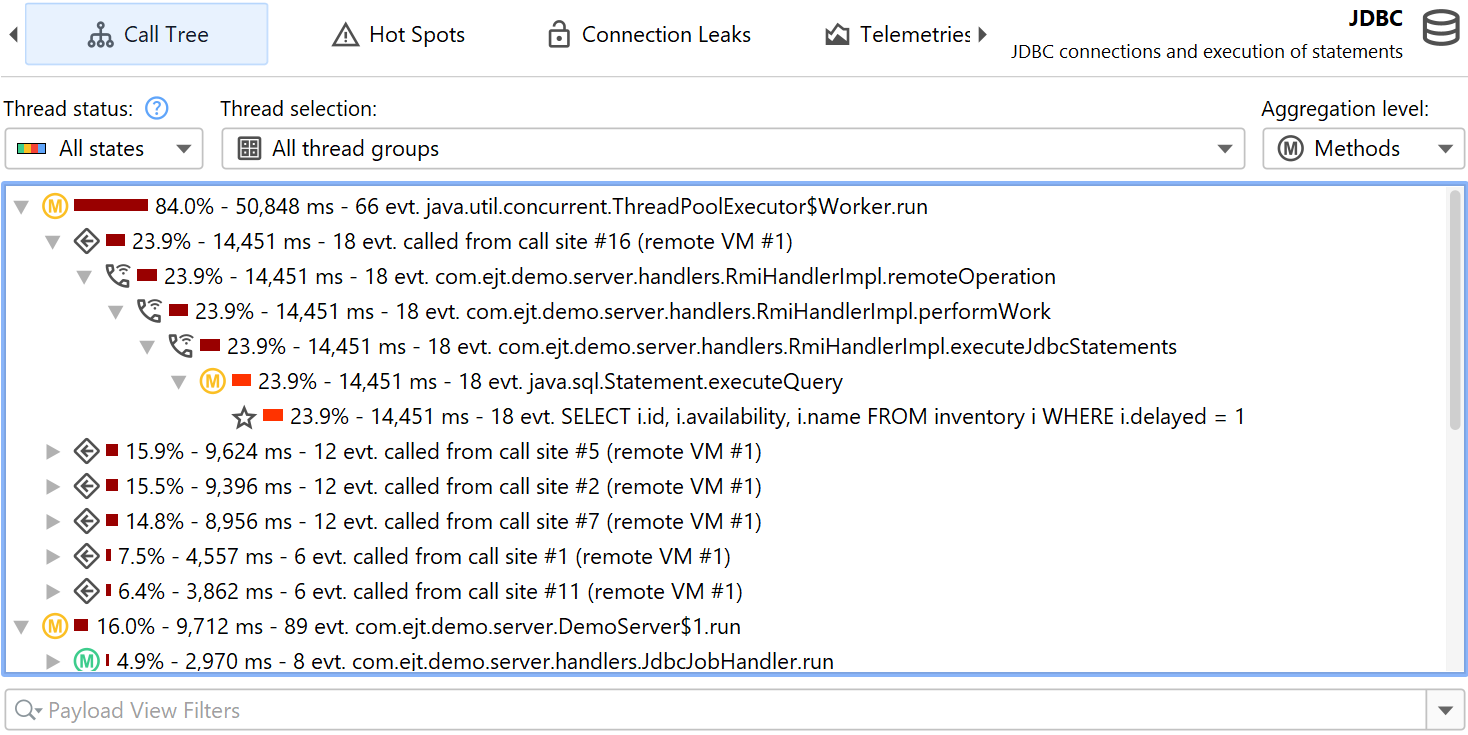Click the call tree vertical scrollbar
This screenshot has width=1468, height=735.
tap(1455, 310)
